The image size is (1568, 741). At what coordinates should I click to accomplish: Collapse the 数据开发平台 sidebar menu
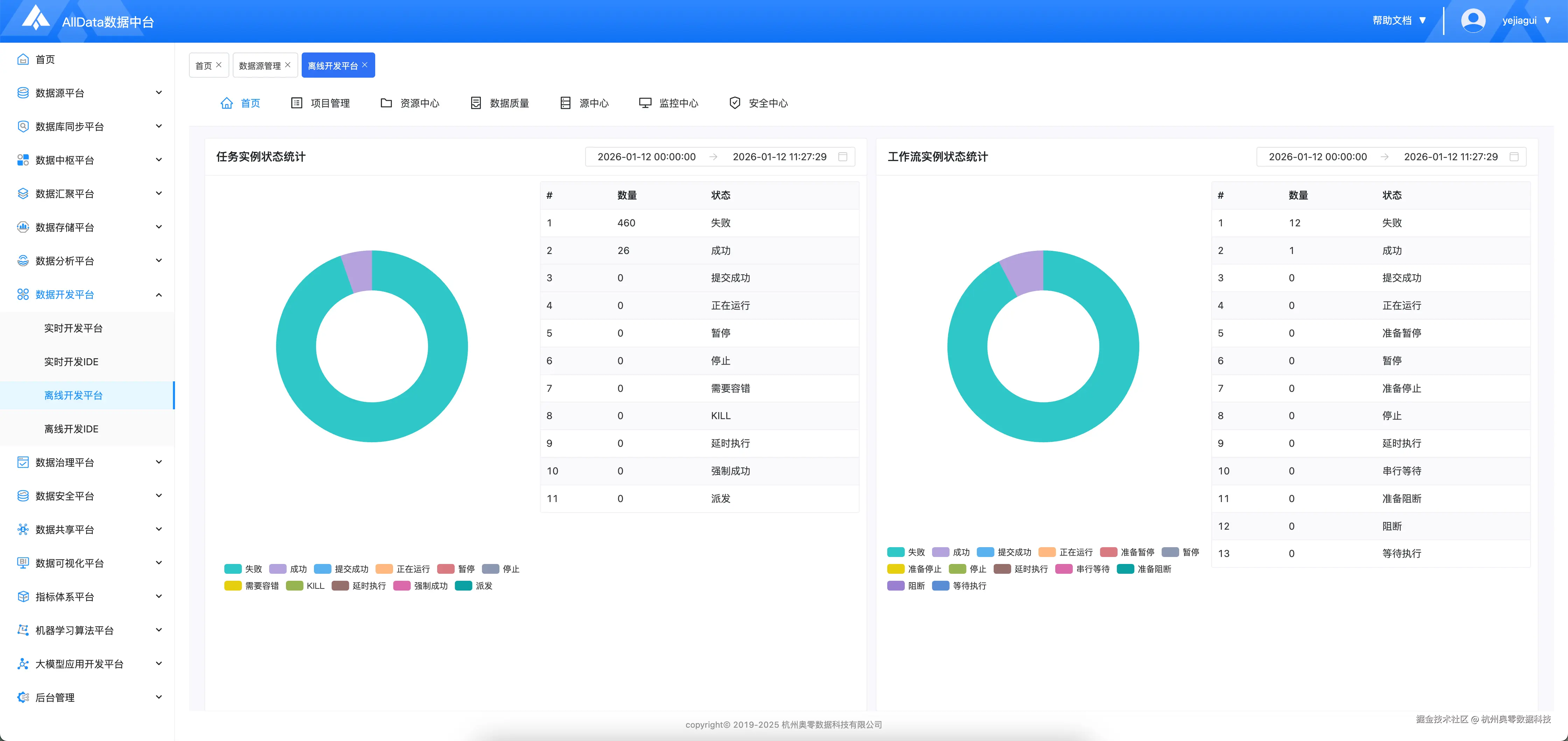(90, 295)
